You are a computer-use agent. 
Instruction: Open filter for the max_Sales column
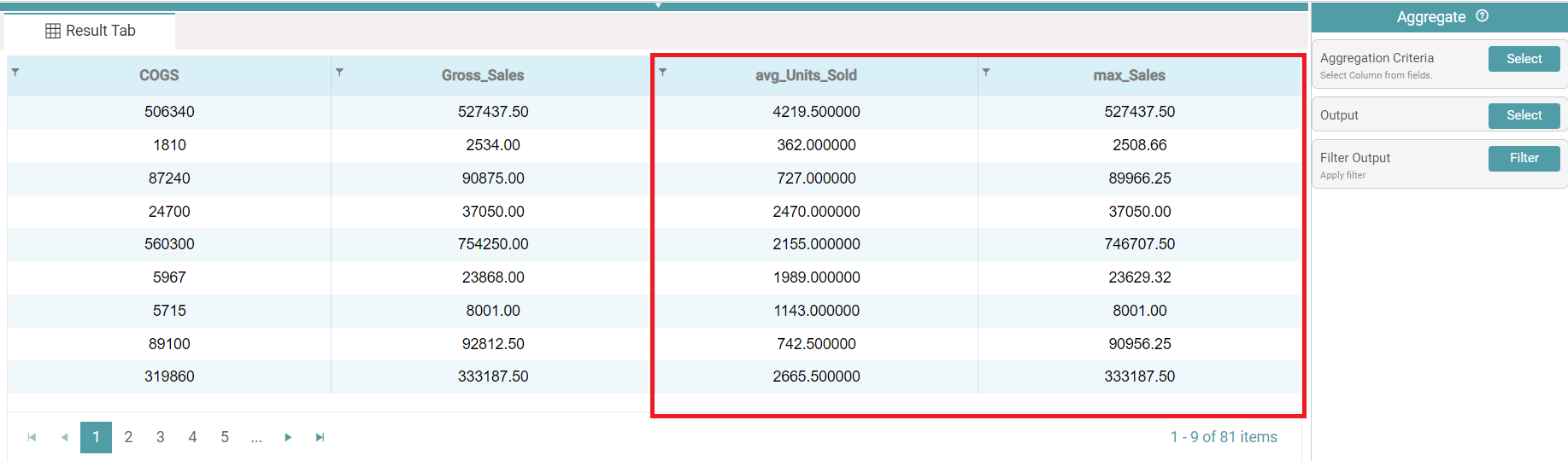[x=986, y=73]
